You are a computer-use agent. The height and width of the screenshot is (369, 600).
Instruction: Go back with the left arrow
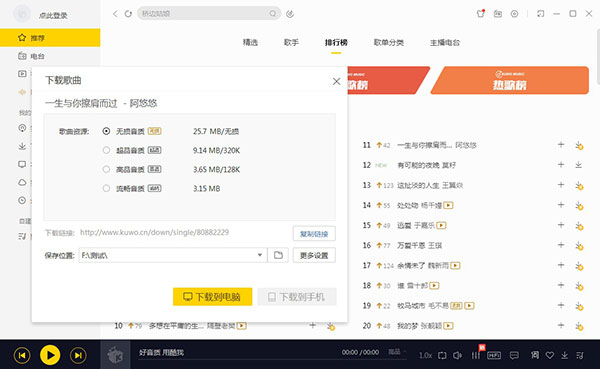click(x=115, y=14)
